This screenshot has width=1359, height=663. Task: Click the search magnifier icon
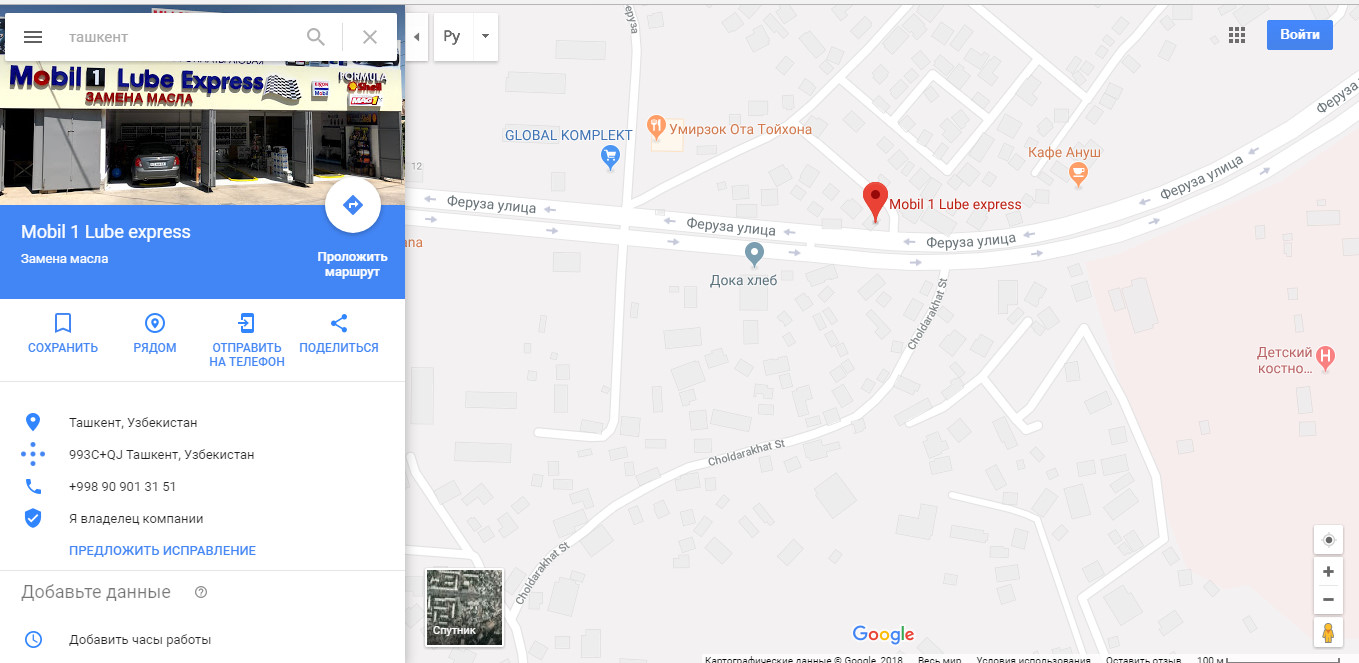click(316, 37)
